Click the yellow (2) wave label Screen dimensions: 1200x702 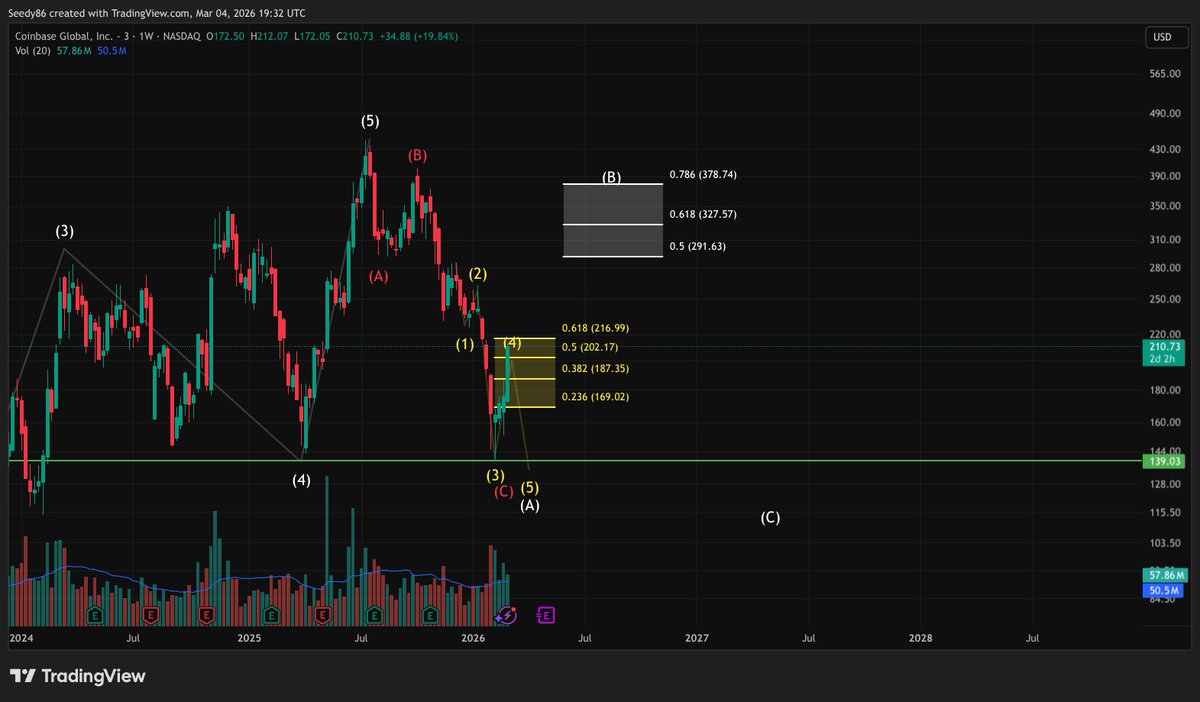pyautogui.click(x=478, y=274)
